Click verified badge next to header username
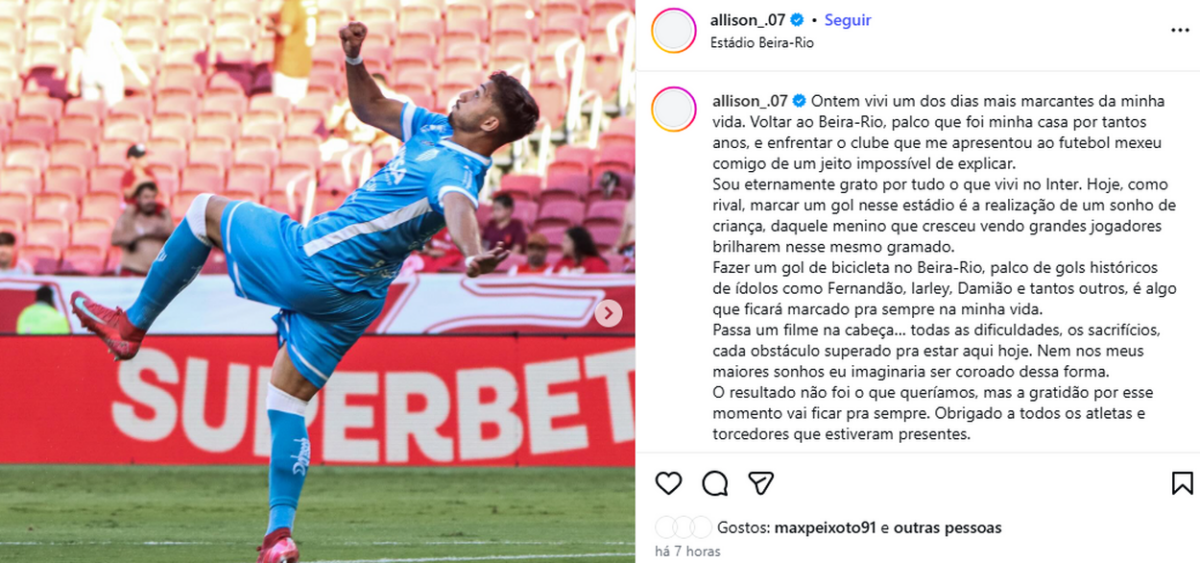 (797, 20)
